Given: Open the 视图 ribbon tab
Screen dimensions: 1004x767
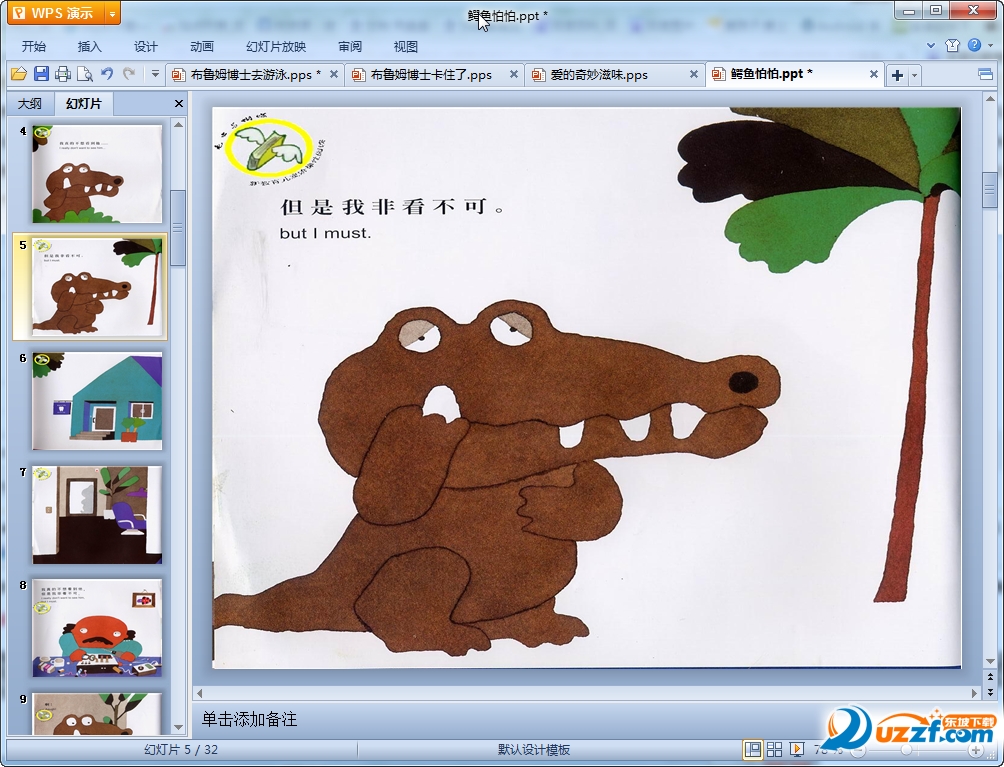Looking at the screenshot, I should point(405,47).
